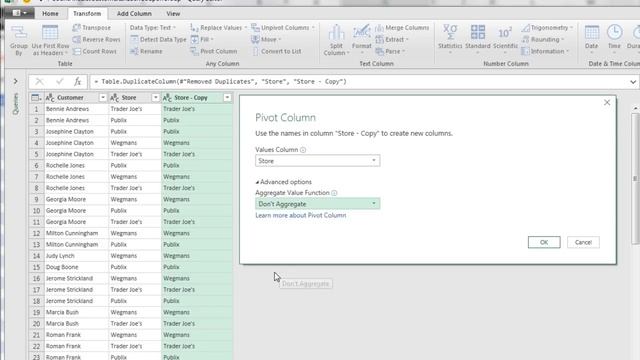
Task: Expand the formula bar
Action: point(633,82)
